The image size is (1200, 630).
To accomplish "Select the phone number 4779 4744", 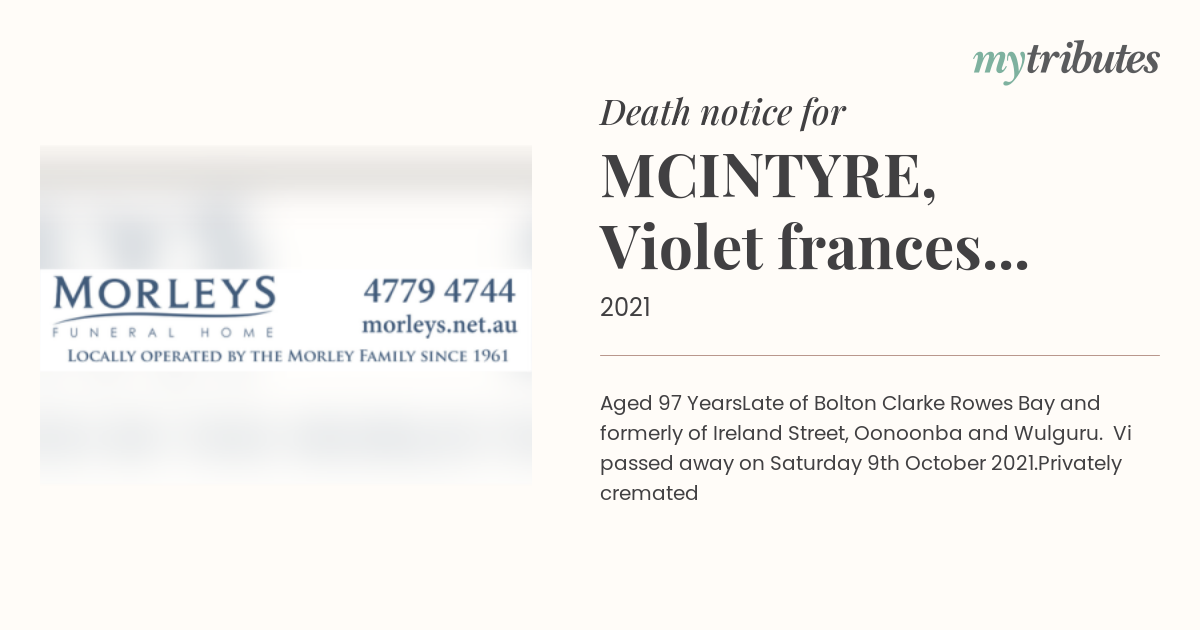I will [x=439, y=291].
